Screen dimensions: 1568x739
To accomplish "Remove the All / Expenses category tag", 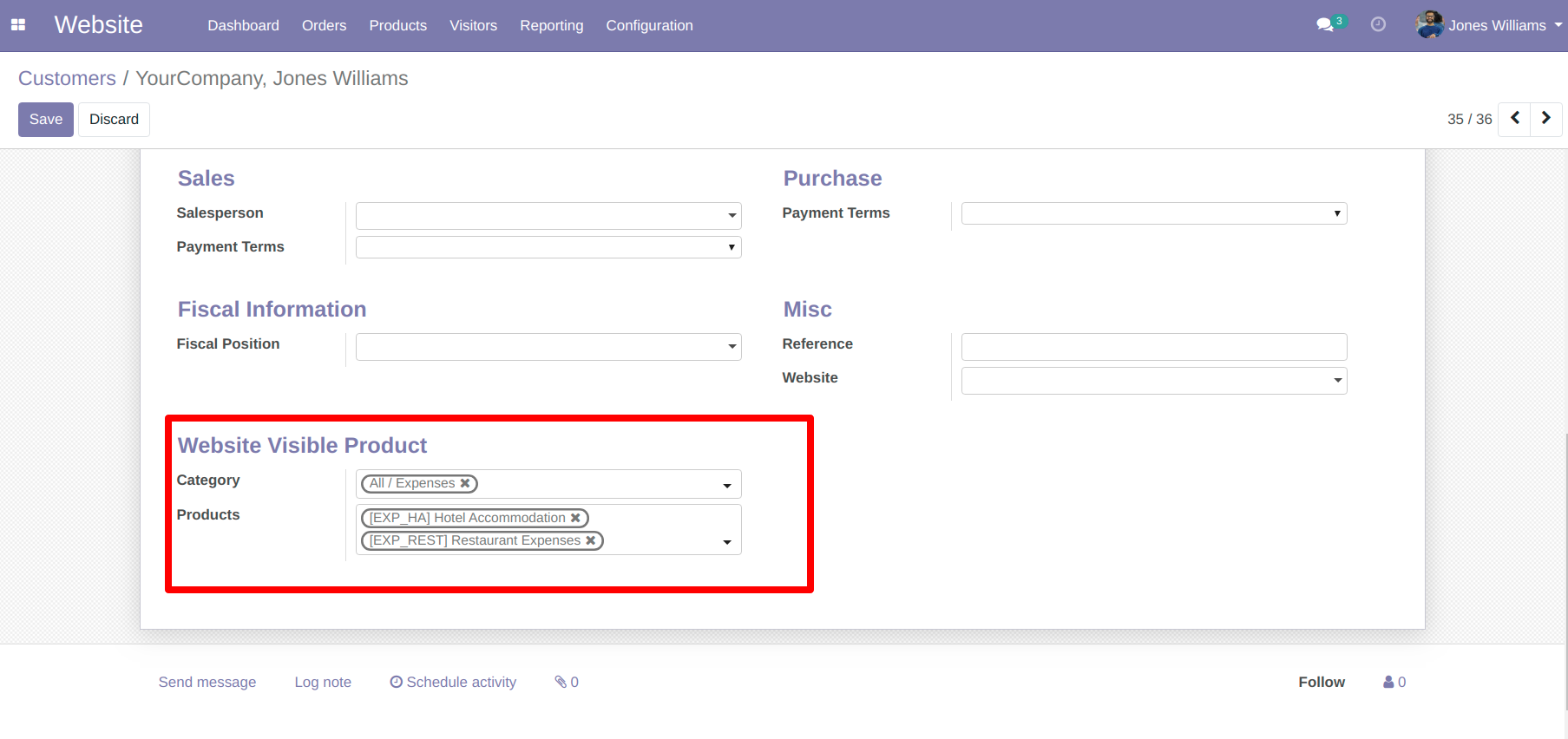I will (x=465, y=483).
